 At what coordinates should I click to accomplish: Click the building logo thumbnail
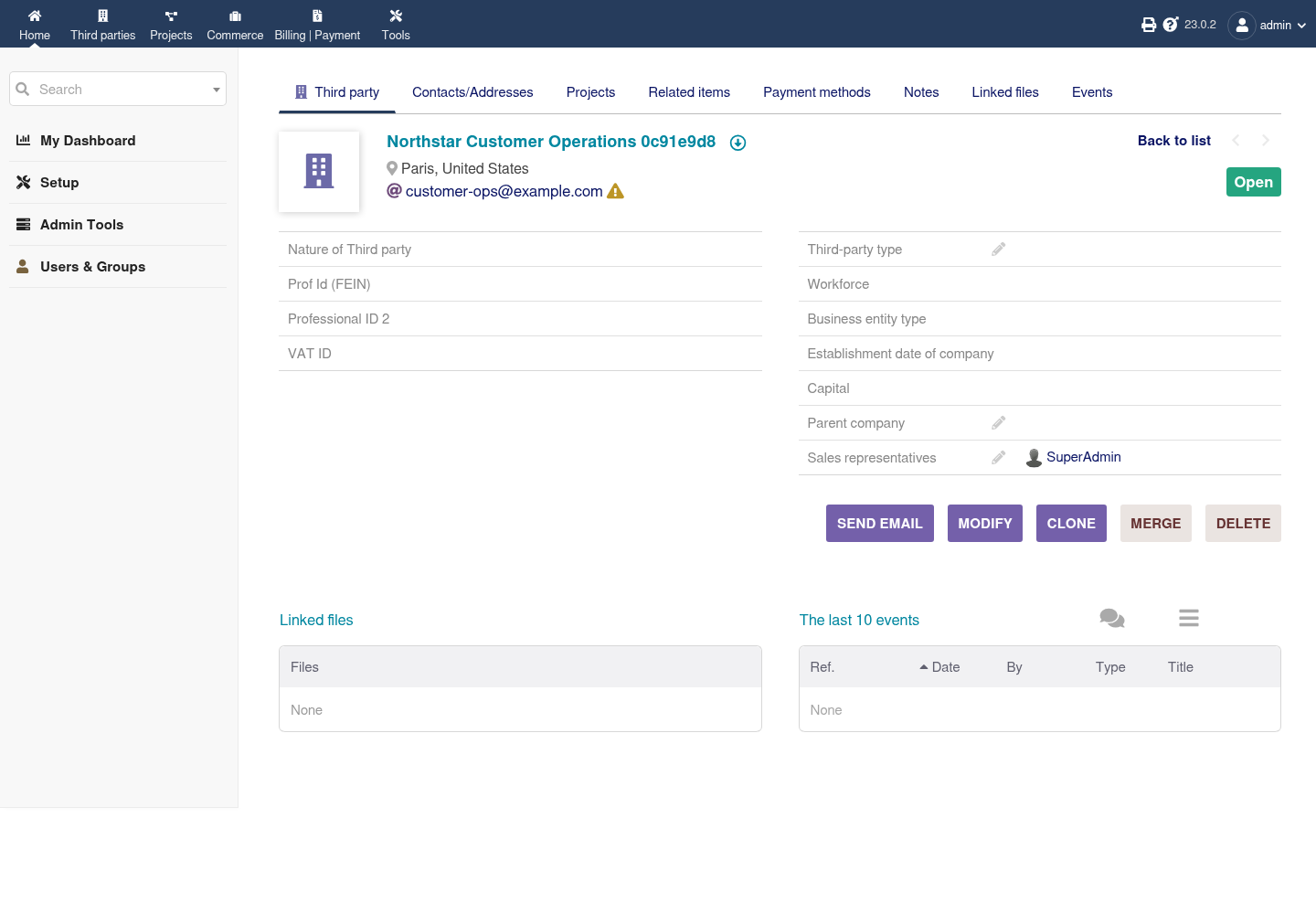tap(319, 172)
